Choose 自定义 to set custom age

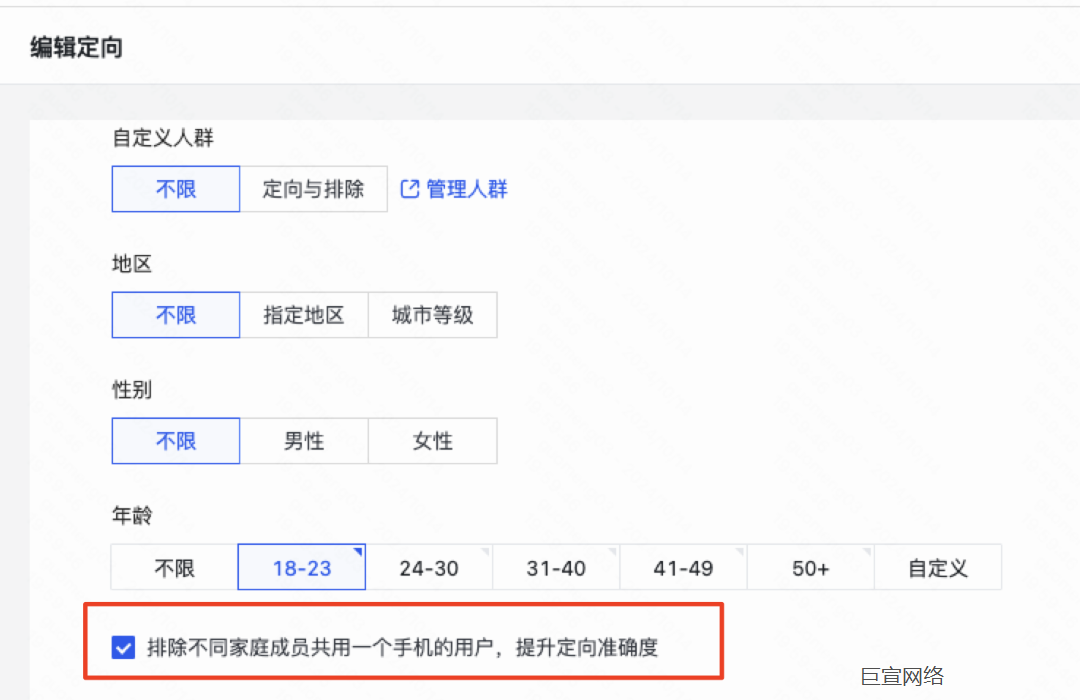pyautogui.click(x=937, y=566)
